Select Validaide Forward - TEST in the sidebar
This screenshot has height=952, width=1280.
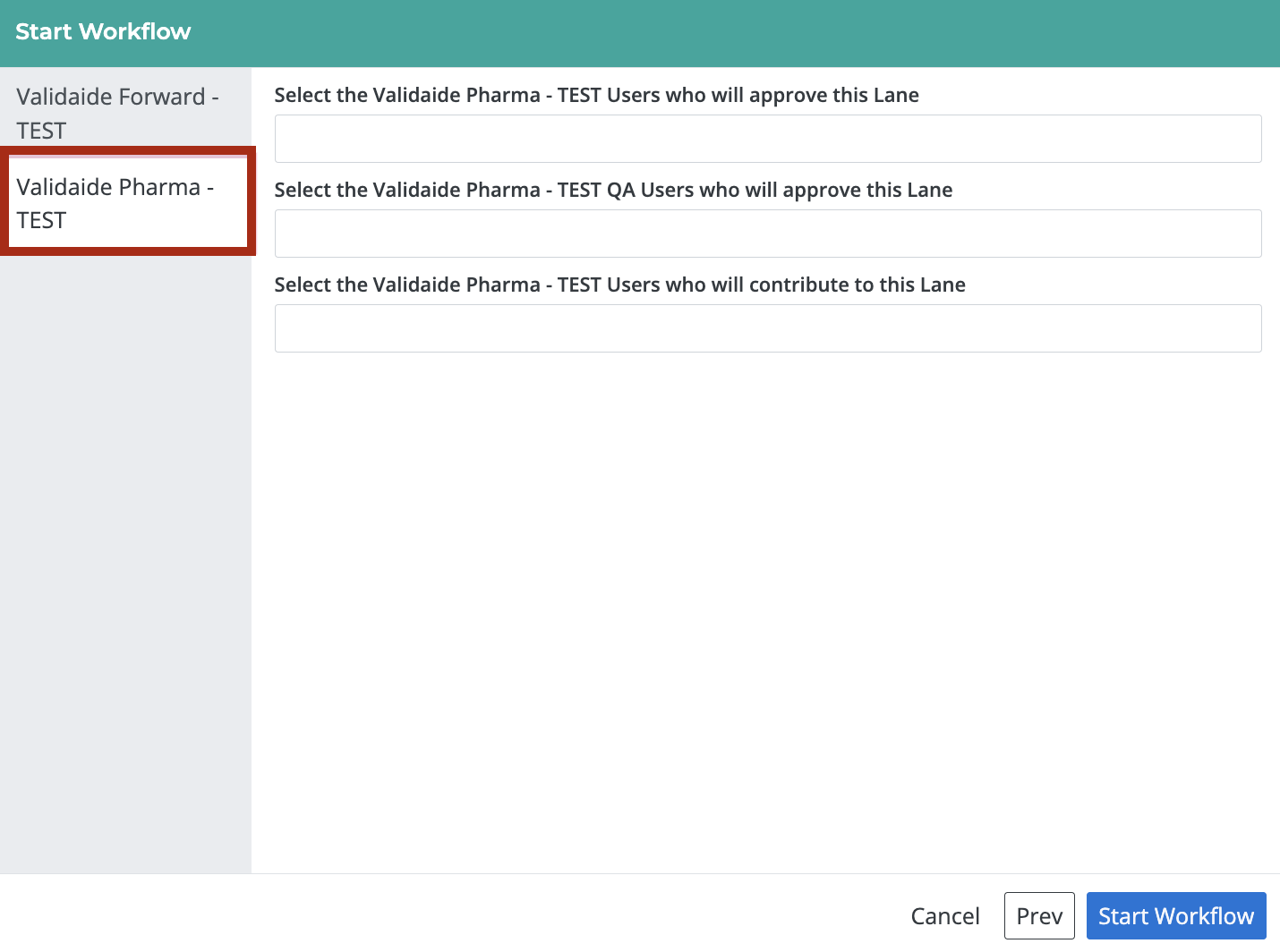(117, 113)
